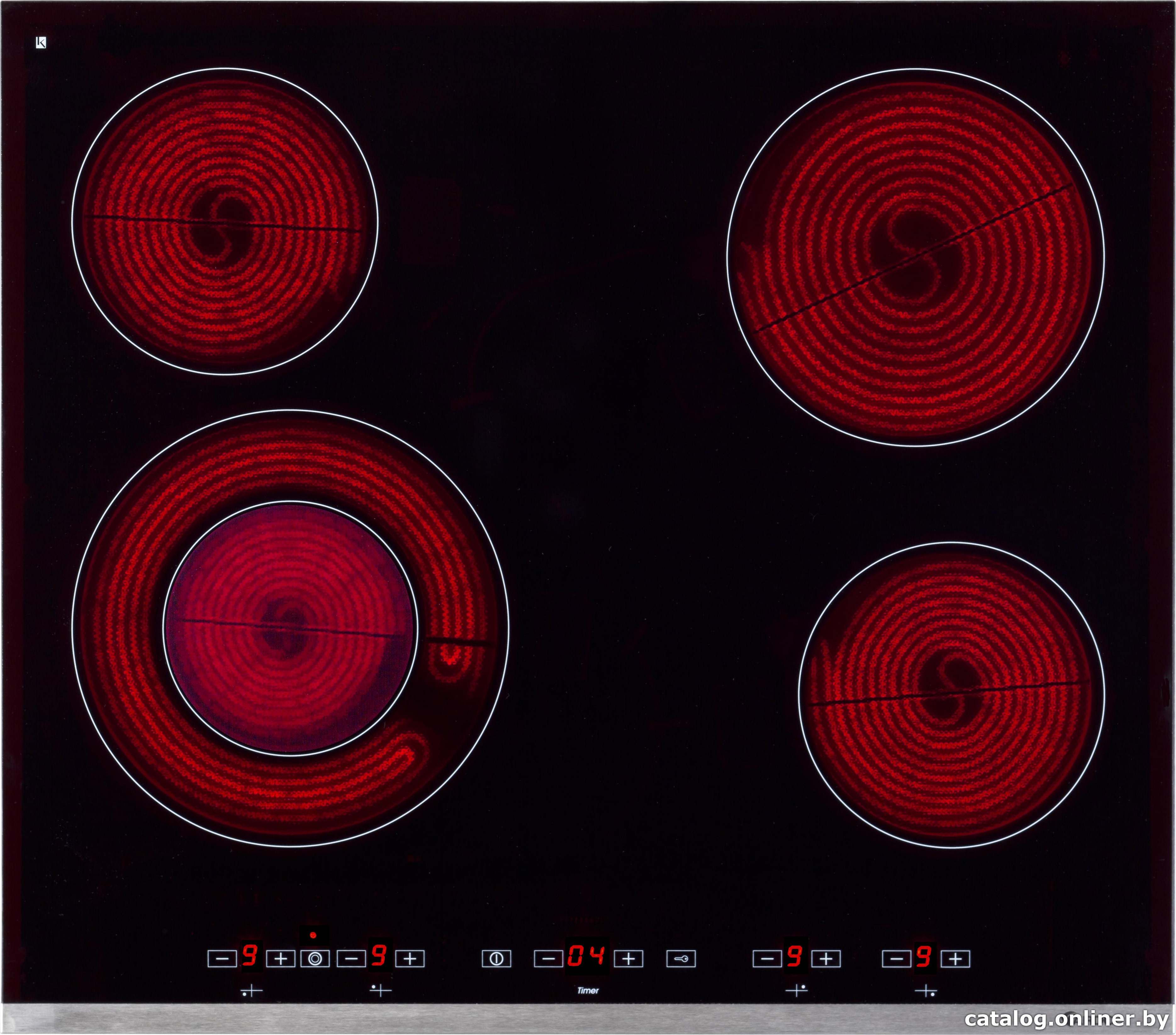Tap the front-left zone power level 9 display
Viewport: 1176px width, 1035px height.
coord(250,956)
